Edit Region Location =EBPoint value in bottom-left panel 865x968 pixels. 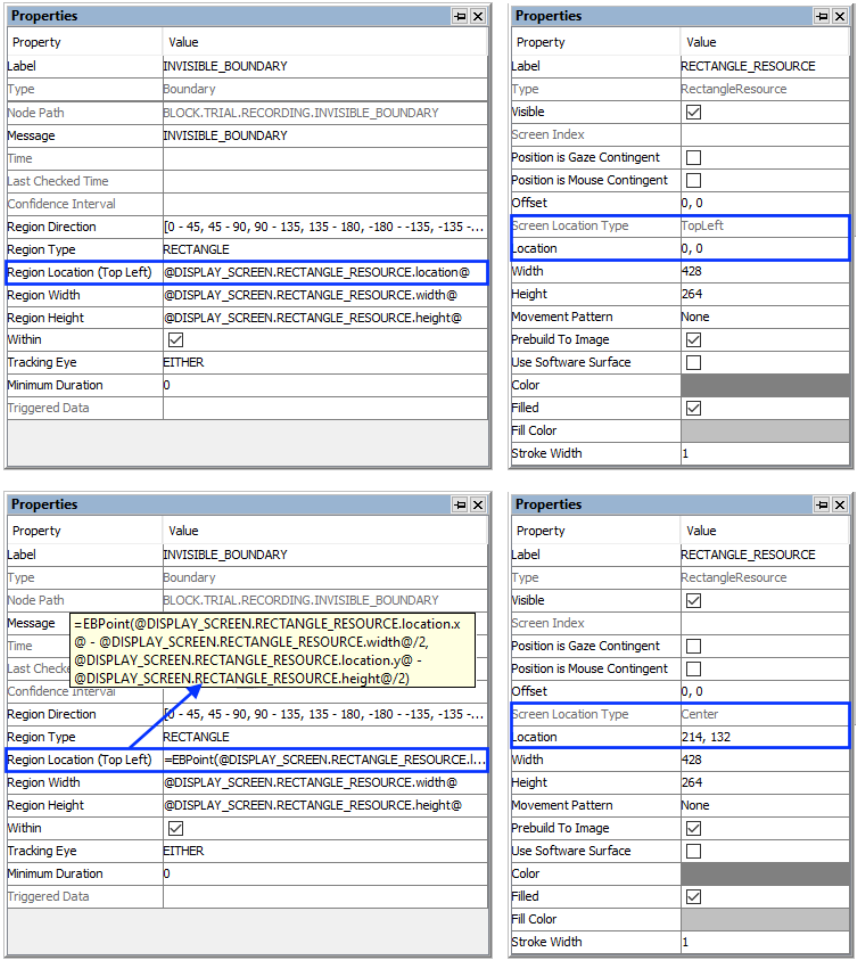[x=325, y=760]
